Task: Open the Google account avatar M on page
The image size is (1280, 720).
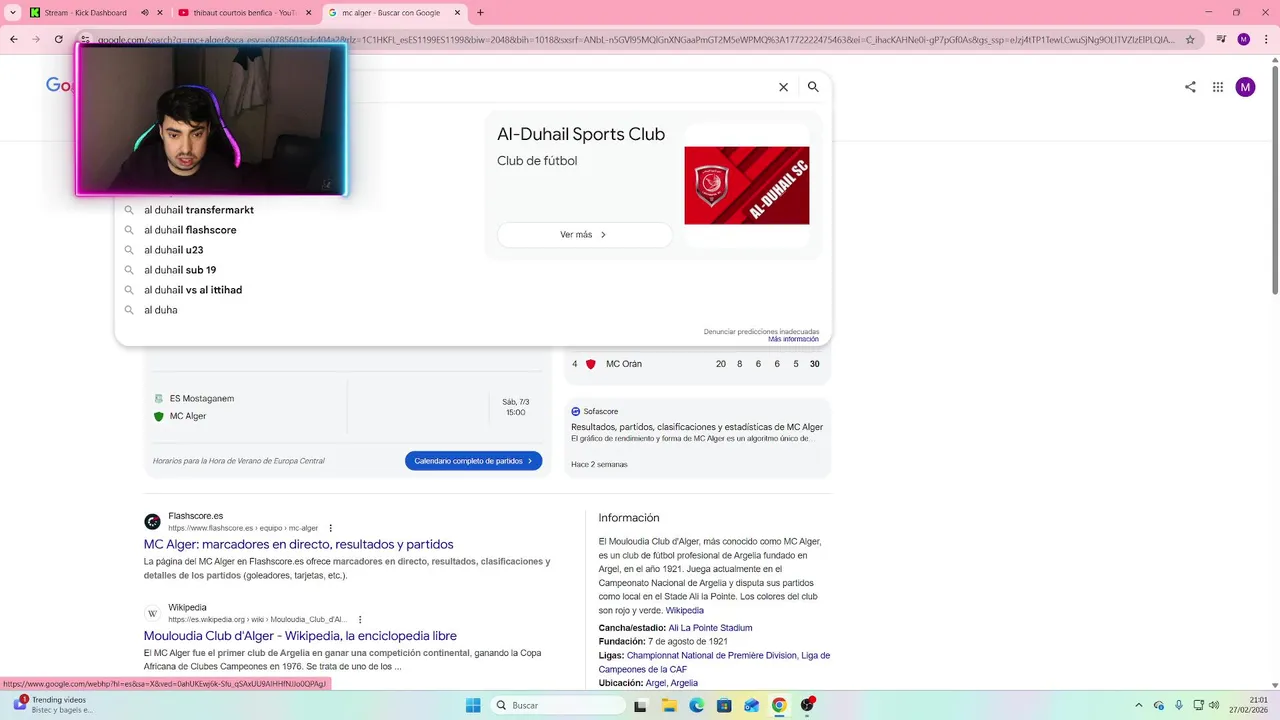Action: click(x=1245, y=87)
